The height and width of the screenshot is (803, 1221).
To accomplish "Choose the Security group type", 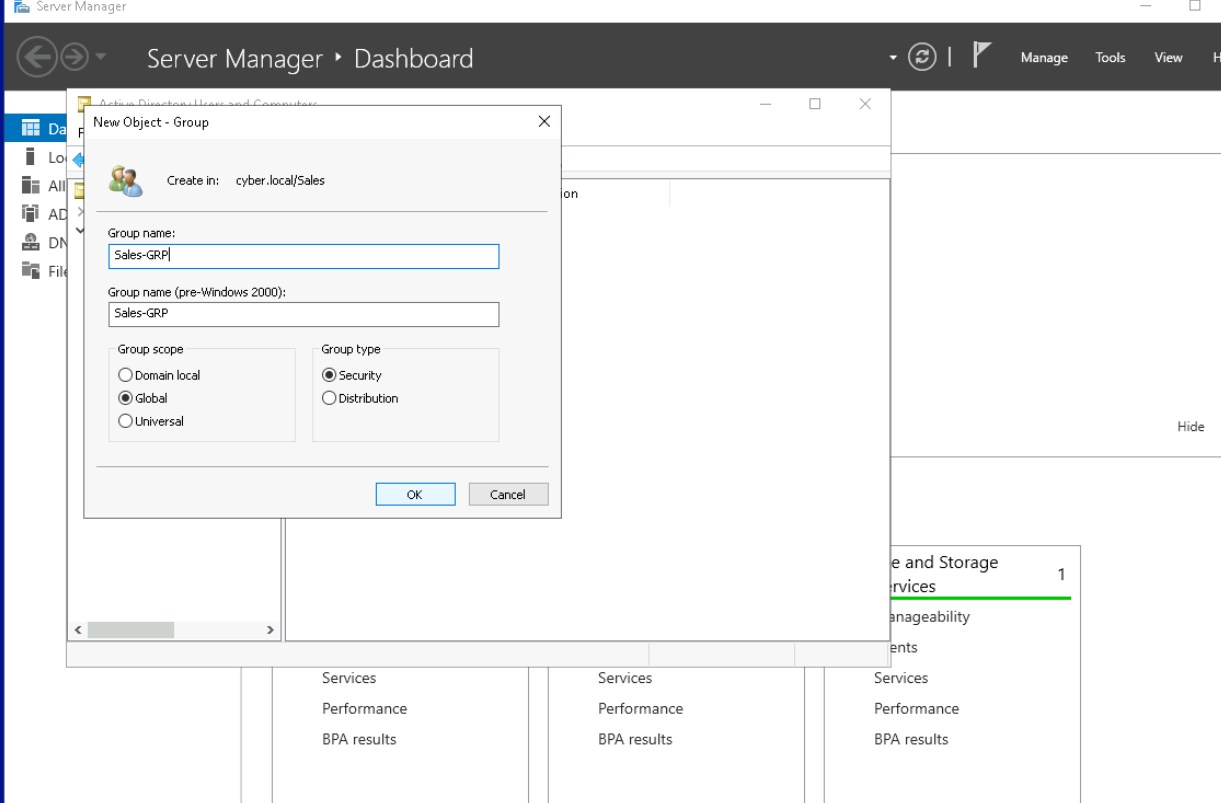I will (x=352, y=375).
